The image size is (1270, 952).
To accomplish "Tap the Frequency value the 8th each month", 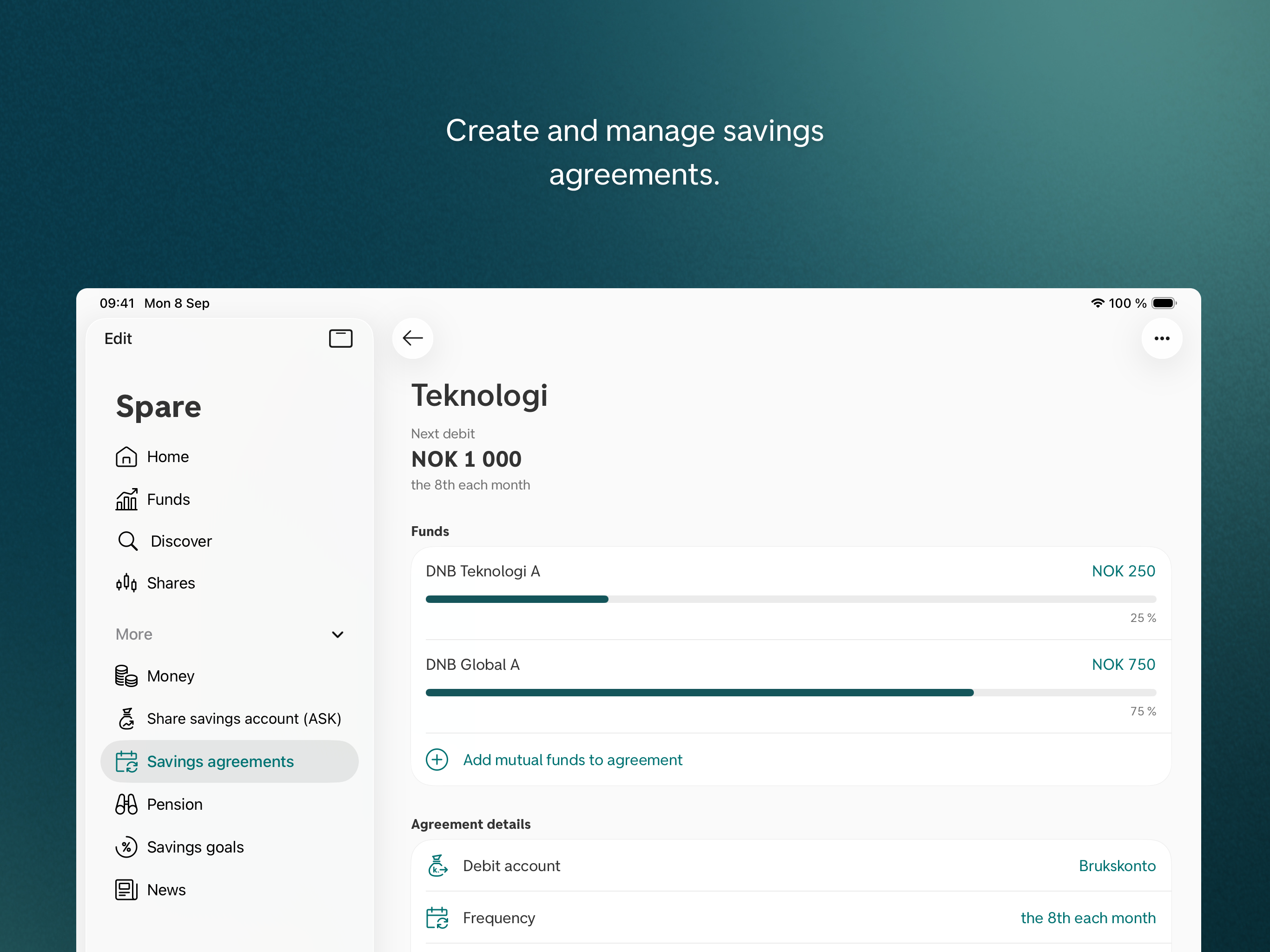I will pyautogui.click(x=1088, y=918).
